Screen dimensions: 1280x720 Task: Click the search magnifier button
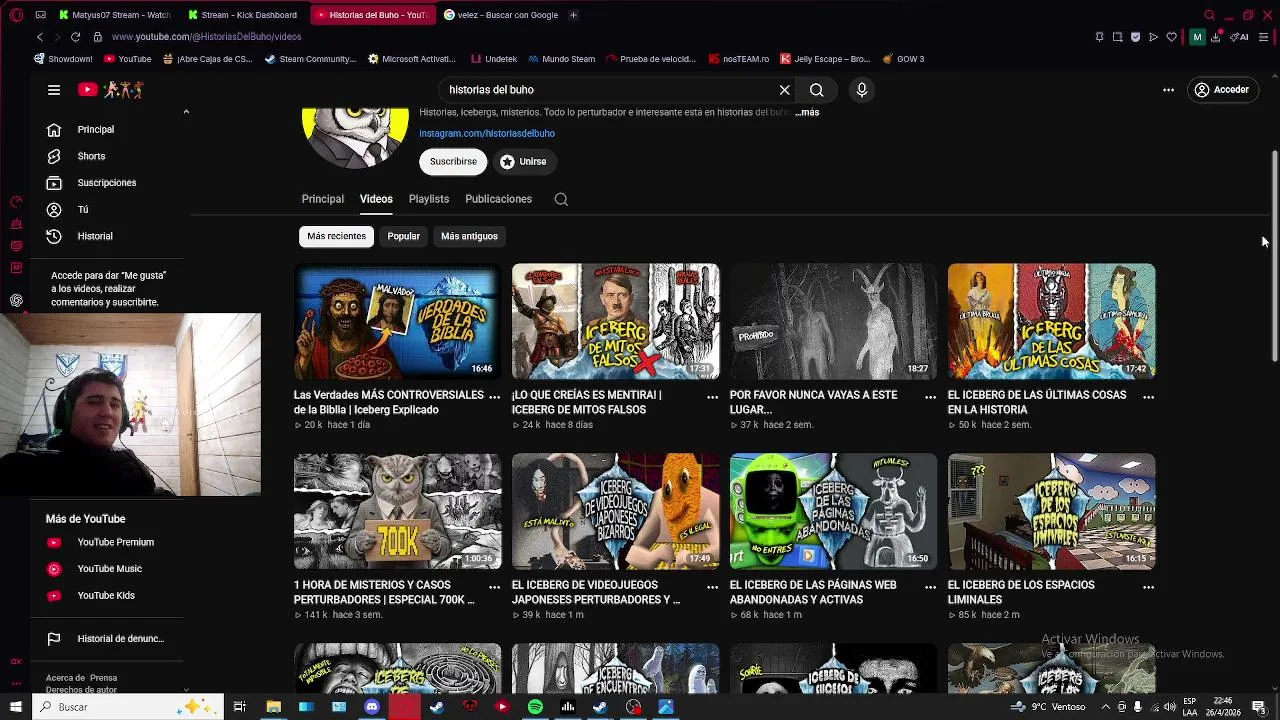pyautogui.click(x=817, y=90)
